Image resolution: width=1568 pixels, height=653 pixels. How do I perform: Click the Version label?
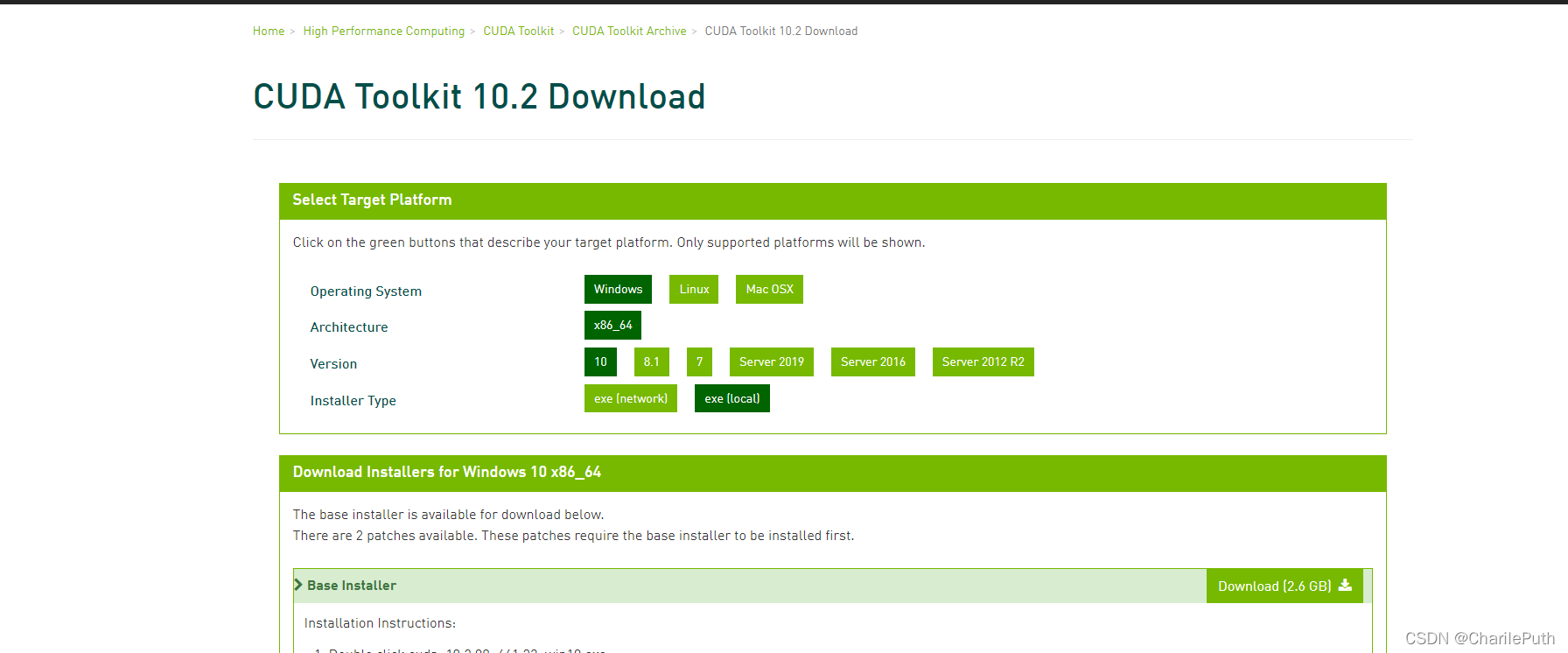point(333,364)
